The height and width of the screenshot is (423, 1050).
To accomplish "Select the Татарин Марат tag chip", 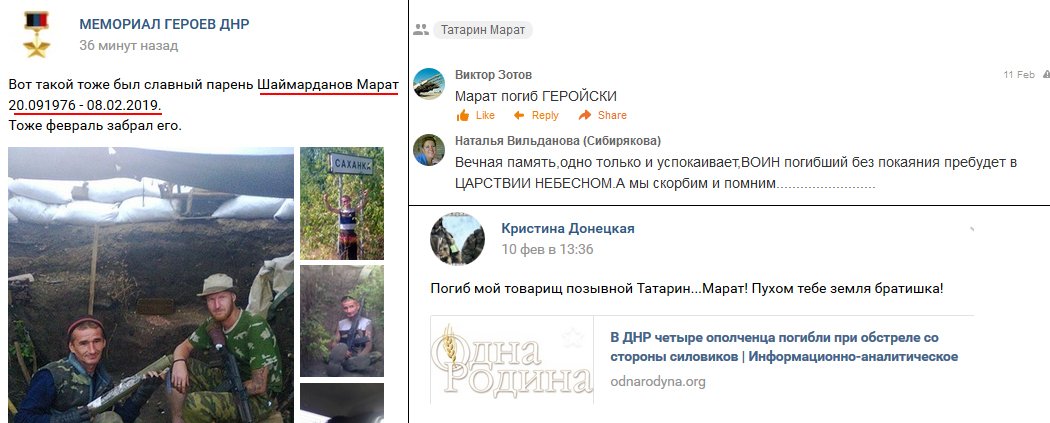I will click(x=483, y=30).
